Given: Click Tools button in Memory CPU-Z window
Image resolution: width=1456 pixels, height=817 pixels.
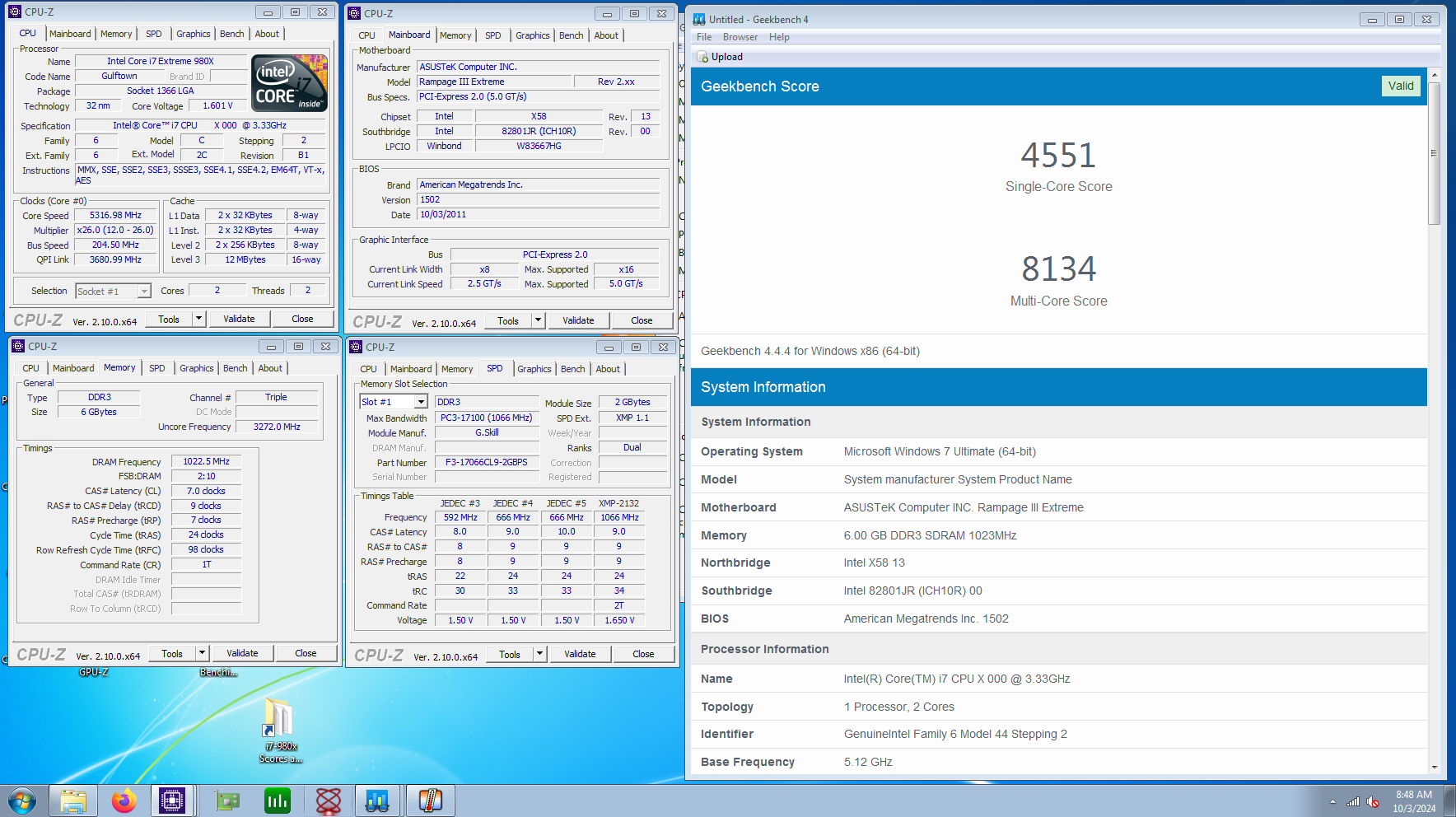Looking at the screenshot, I should click(172, 653).
